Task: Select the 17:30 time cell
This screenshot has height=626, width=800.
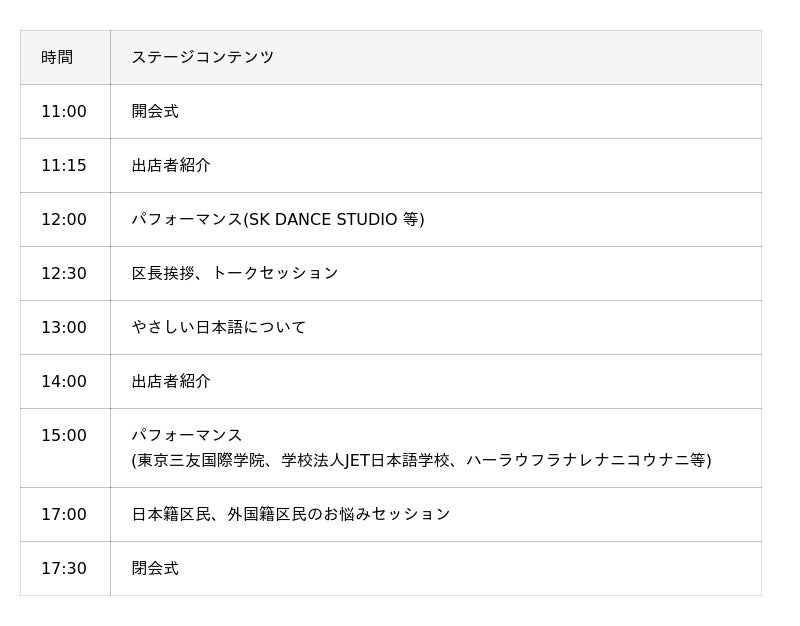Action: tap(64, 569)
